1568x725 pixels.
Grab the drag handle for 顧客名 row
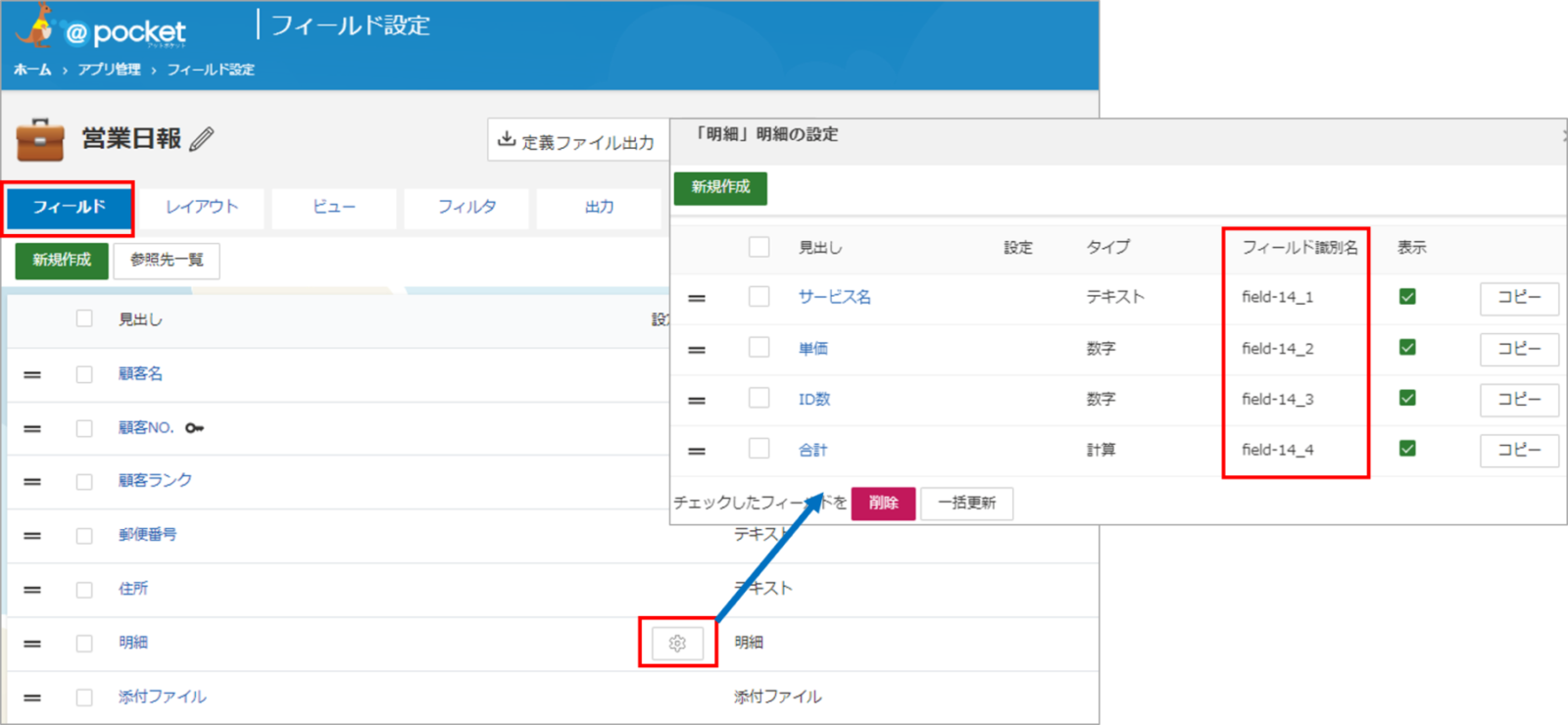(32, 374)
